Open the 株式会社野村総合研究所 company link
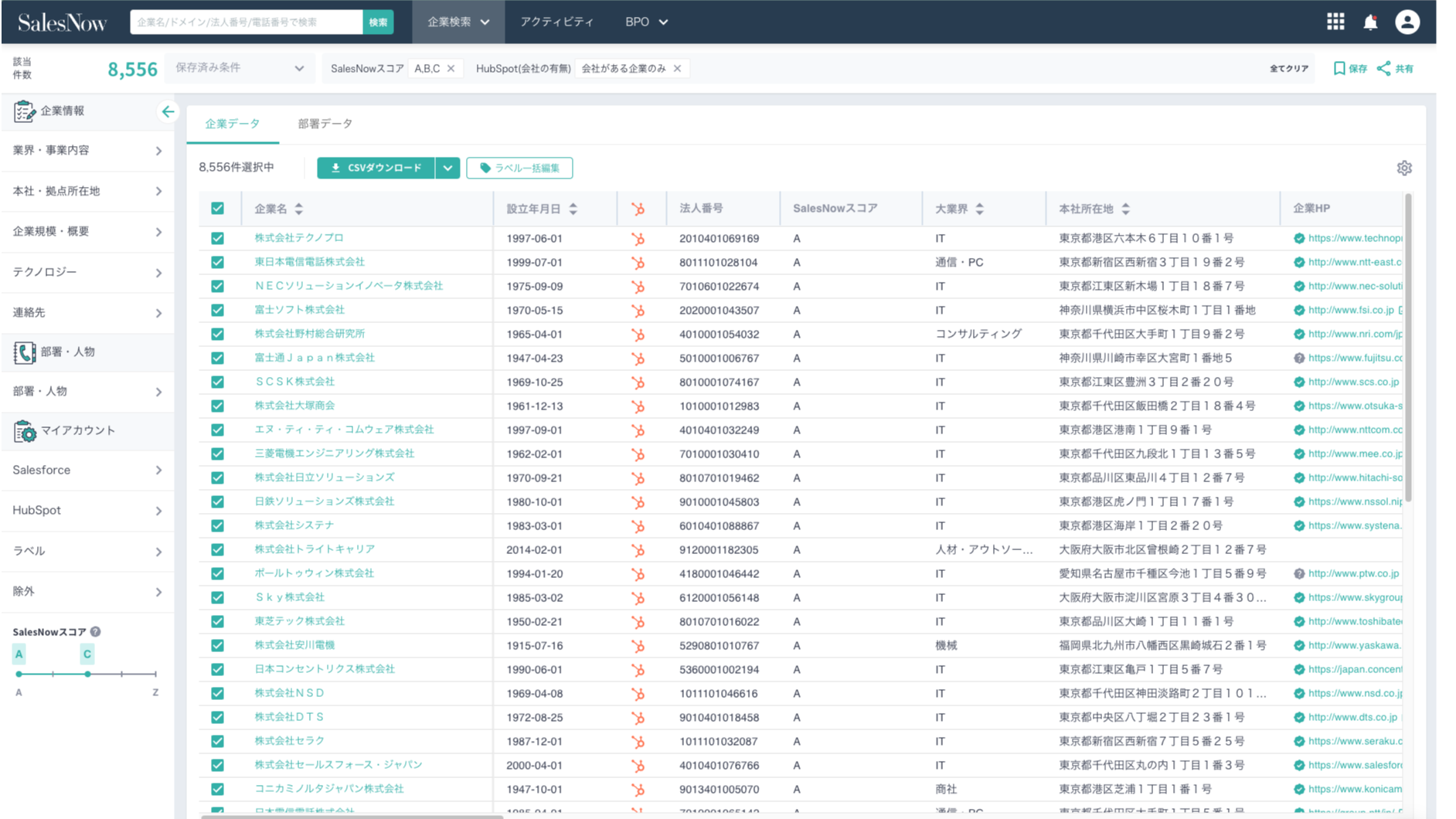Viewport: 1456px width, 819px height. pos(309,334)
